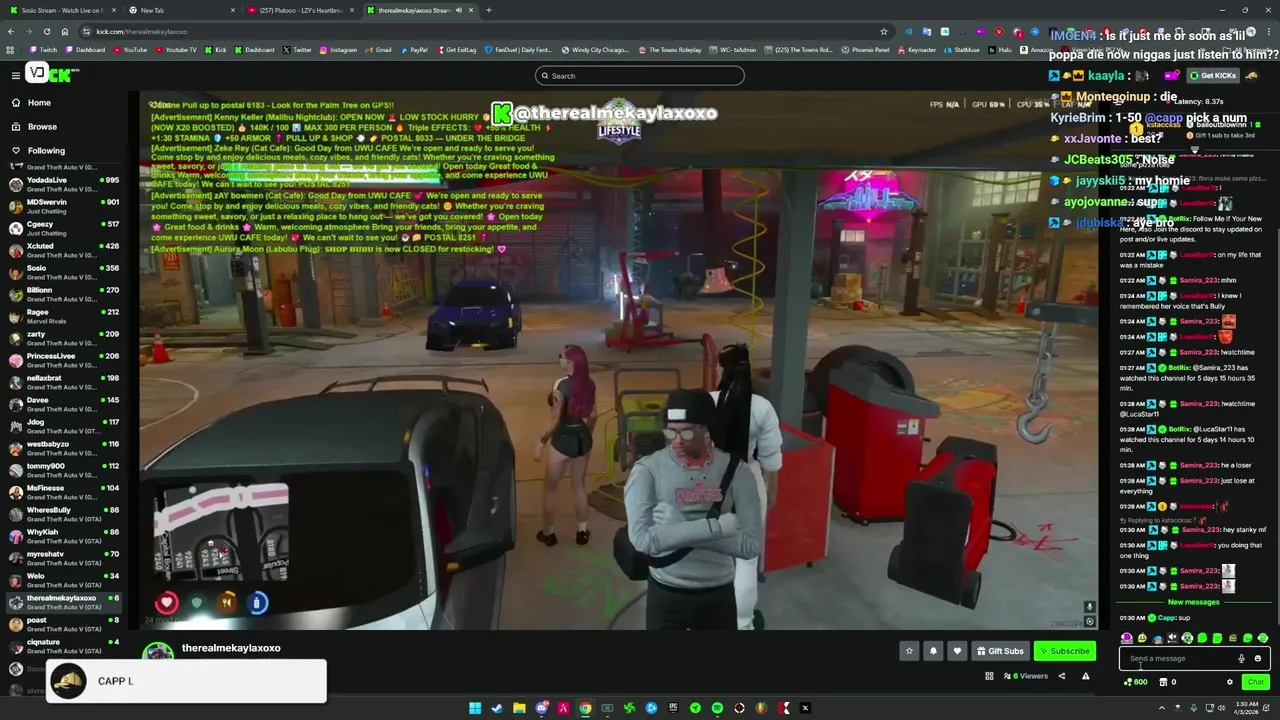
Task: Focus the Kick search box
Action: [640, 76]
